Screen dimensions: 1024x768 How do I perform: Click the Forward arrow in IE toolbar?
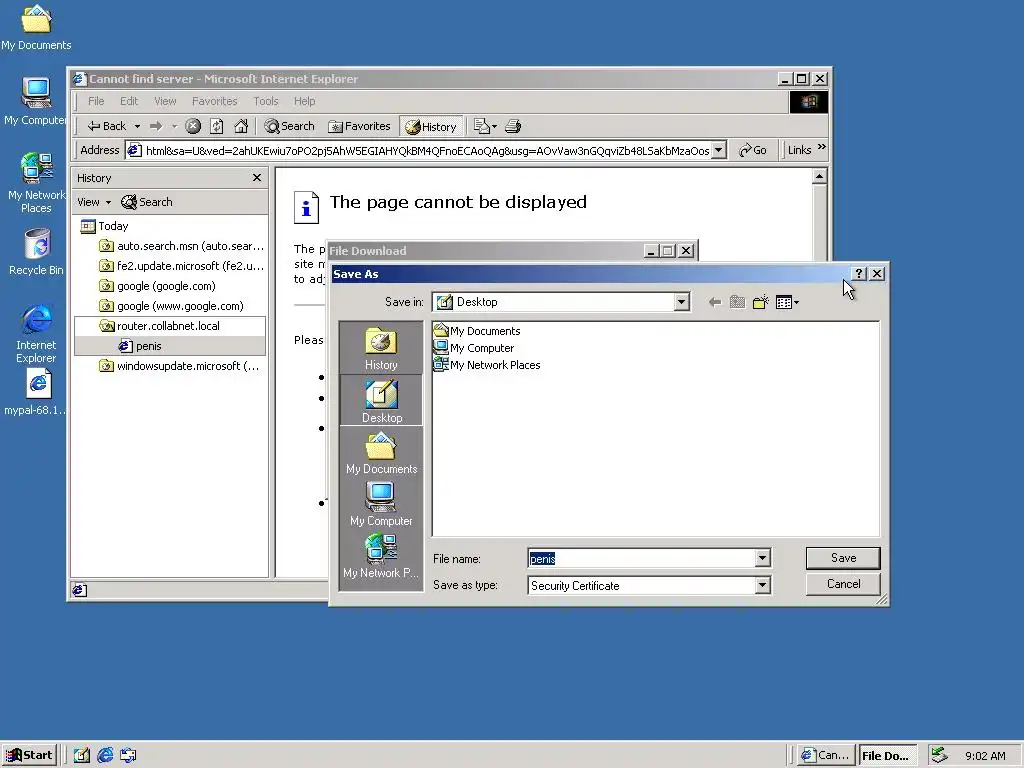tap(155, 126)
